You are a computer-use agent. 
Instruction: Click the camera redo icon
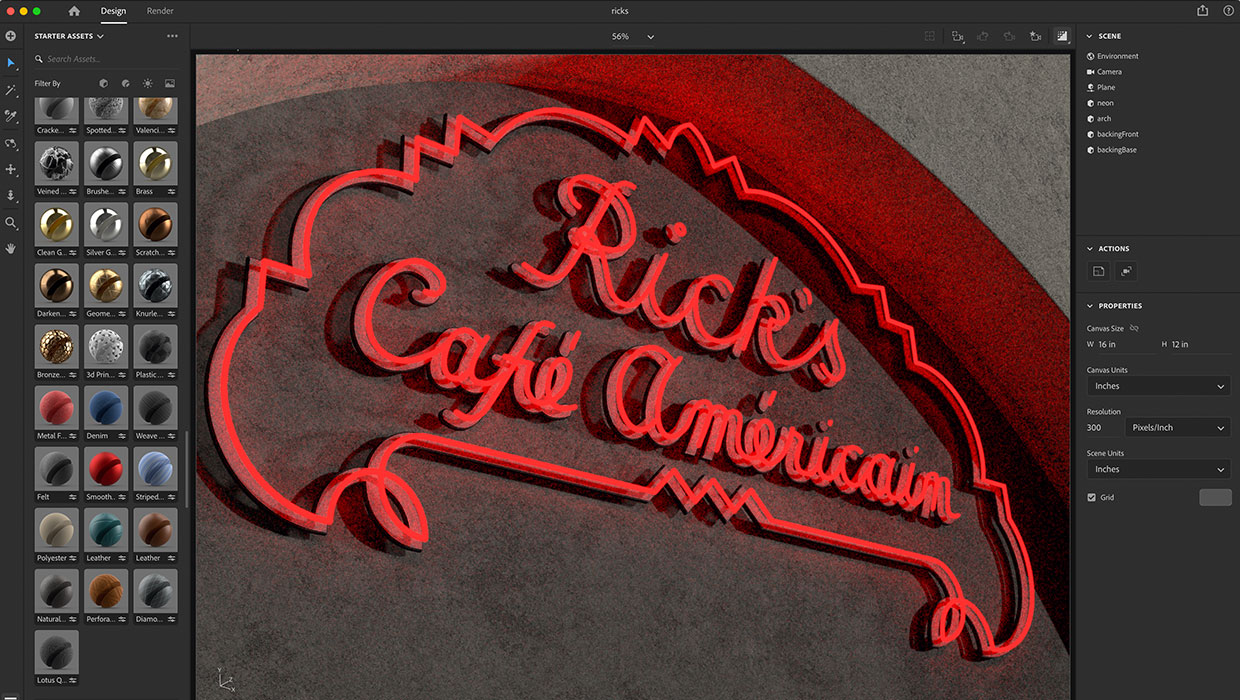[1009, 36]
